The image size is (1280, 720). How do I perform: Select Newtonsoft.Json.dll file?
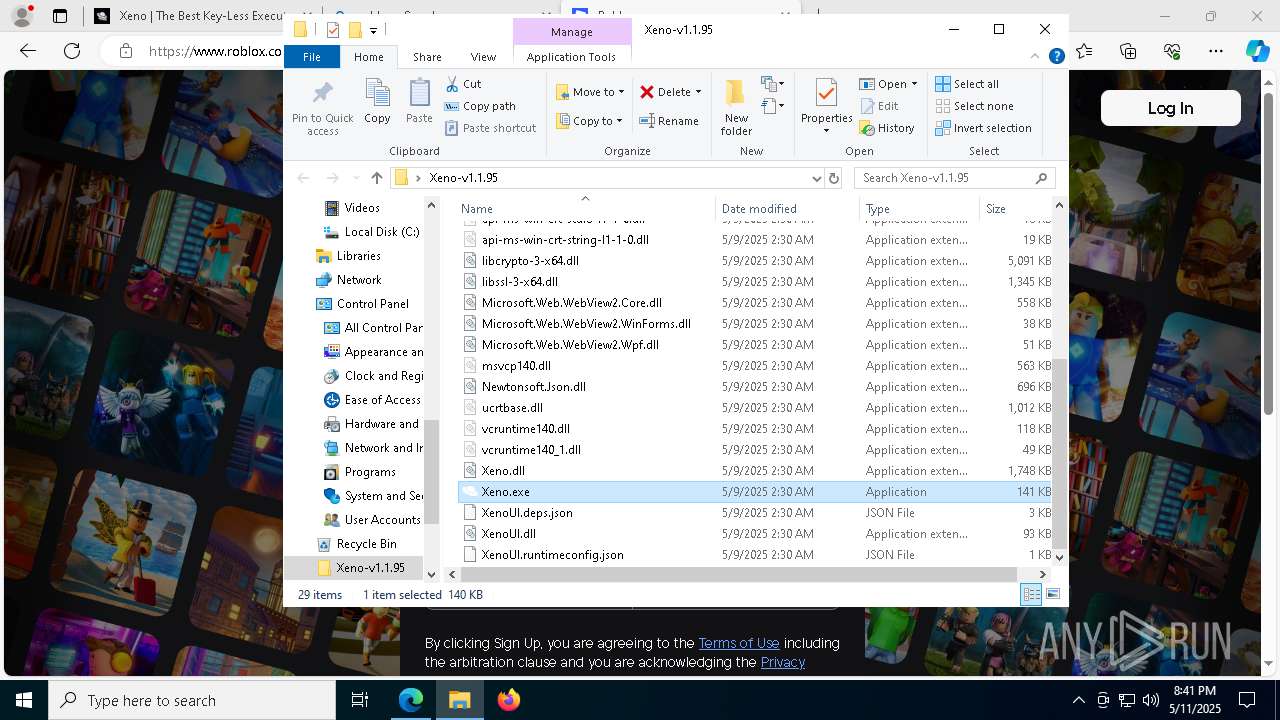pyautogui.click(x=755, y=387)
